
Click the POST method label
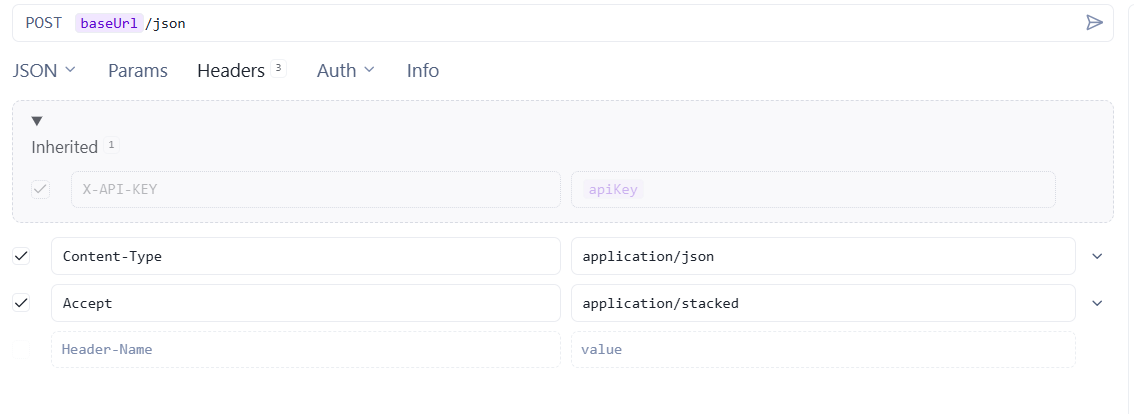[x=44, y=23]
